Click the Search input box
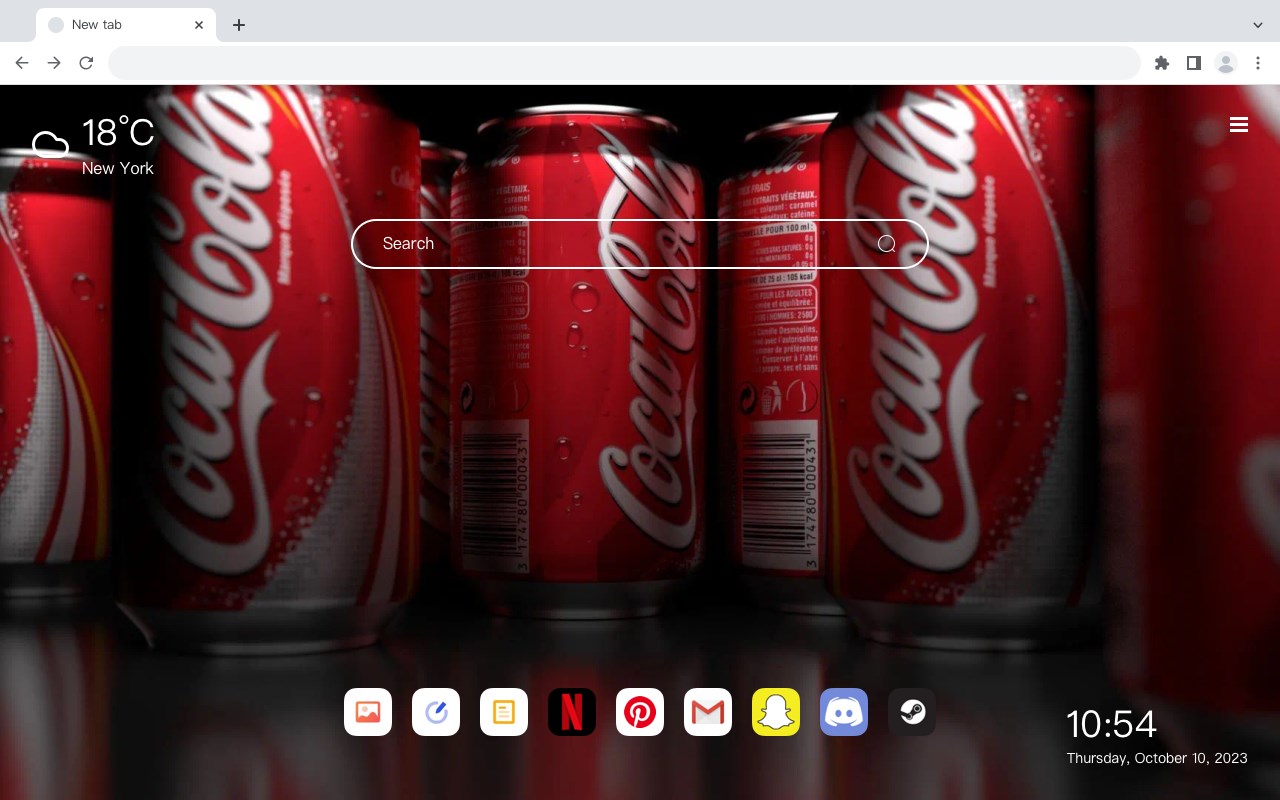This screenshot has width=1280, height=800. point(640,244)
